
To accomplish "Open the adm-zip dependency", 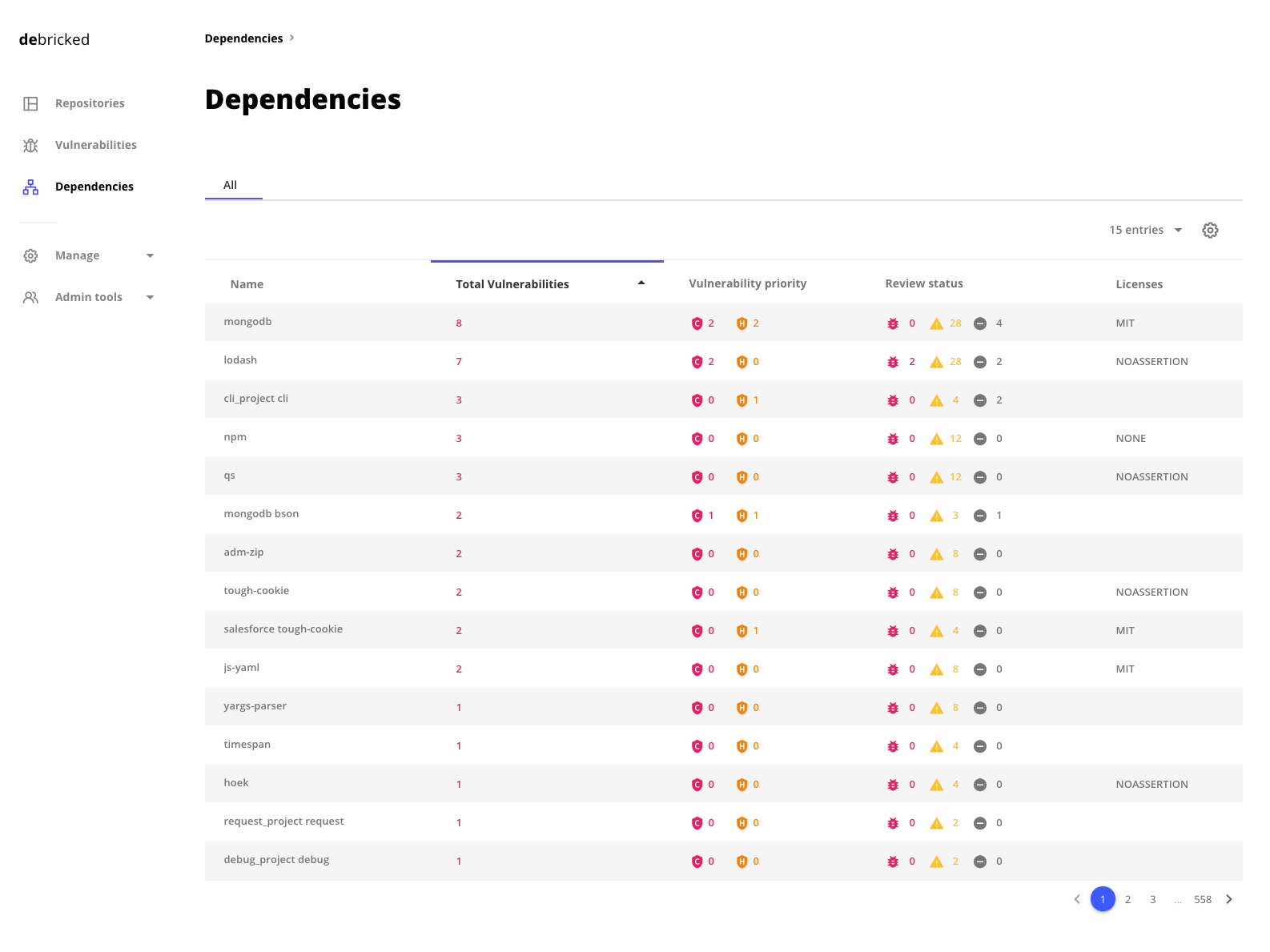I will [243, 552].
